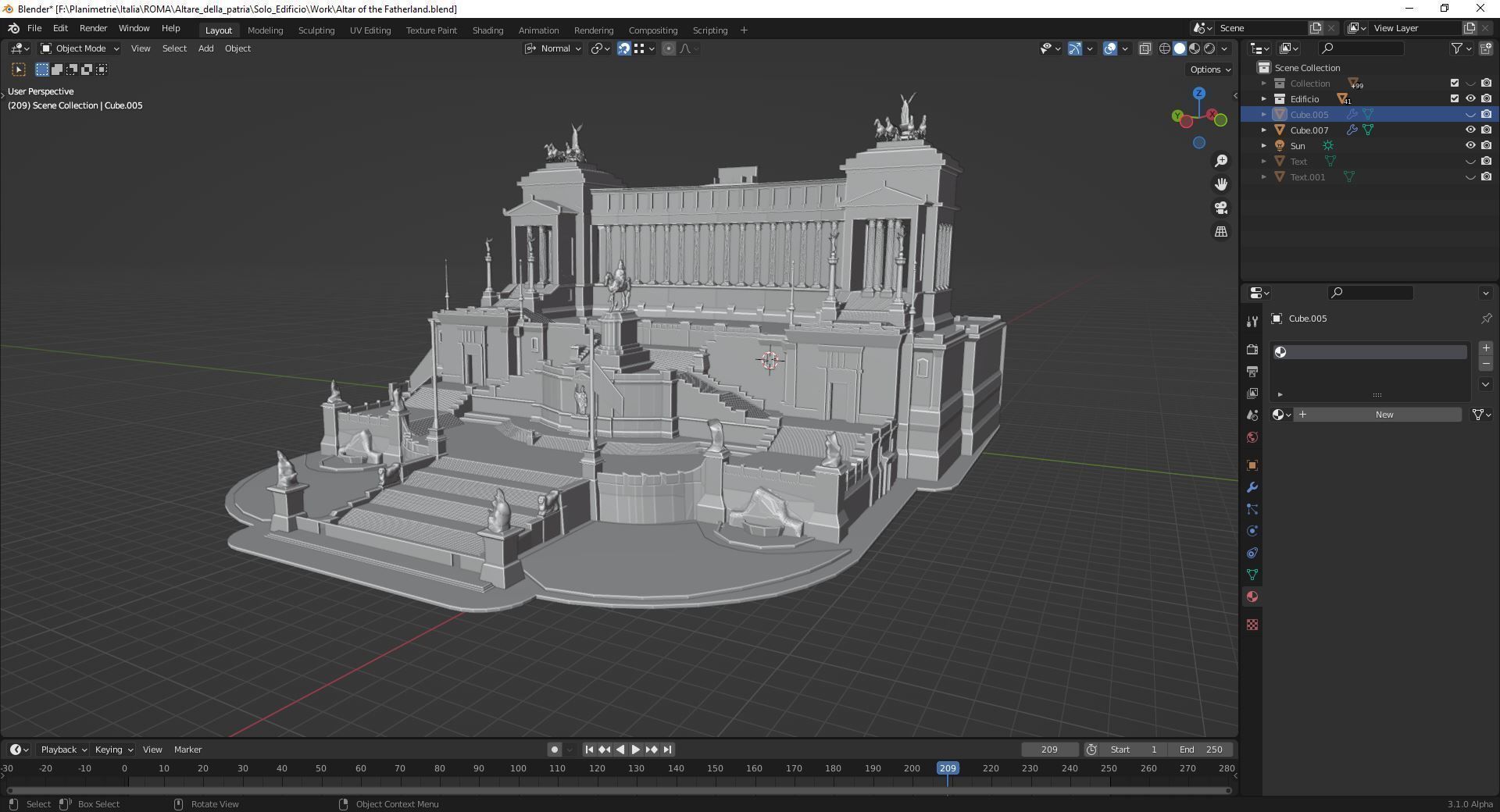Open the World properties tab

point(1252,437)
